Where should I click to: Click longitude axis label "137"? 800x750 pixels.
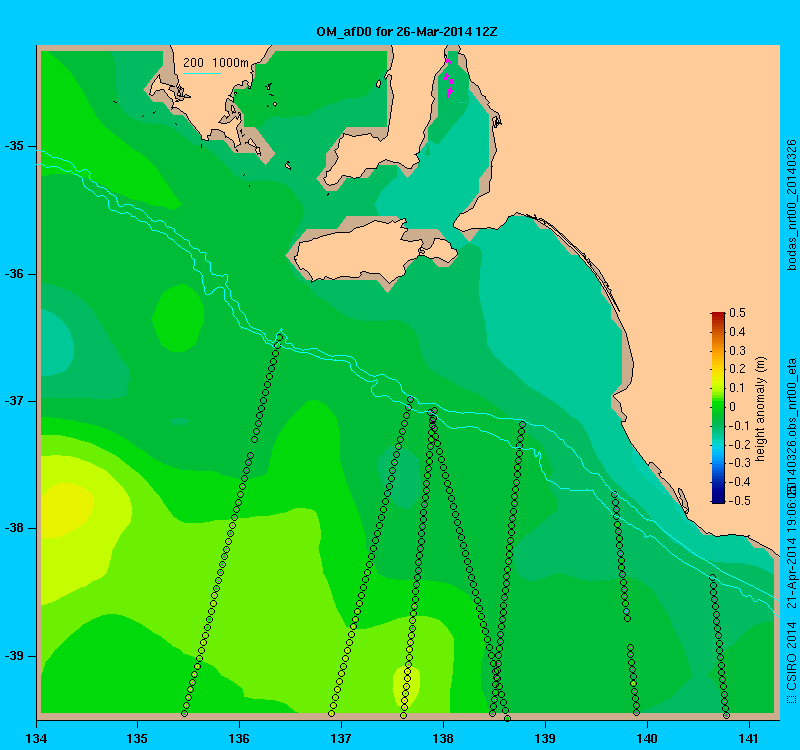341,739
